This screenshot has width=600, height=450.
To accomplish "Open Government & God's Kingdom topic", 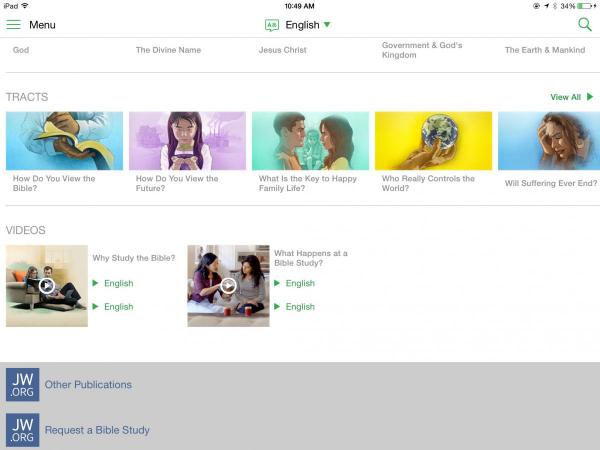I will (422, 50).
